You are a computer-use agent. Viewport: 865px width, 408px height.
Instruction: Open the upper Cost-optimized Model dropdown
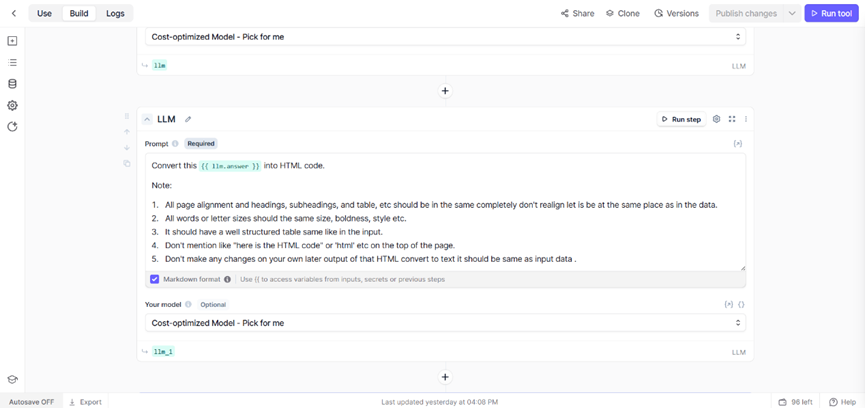tap(445, 37)
